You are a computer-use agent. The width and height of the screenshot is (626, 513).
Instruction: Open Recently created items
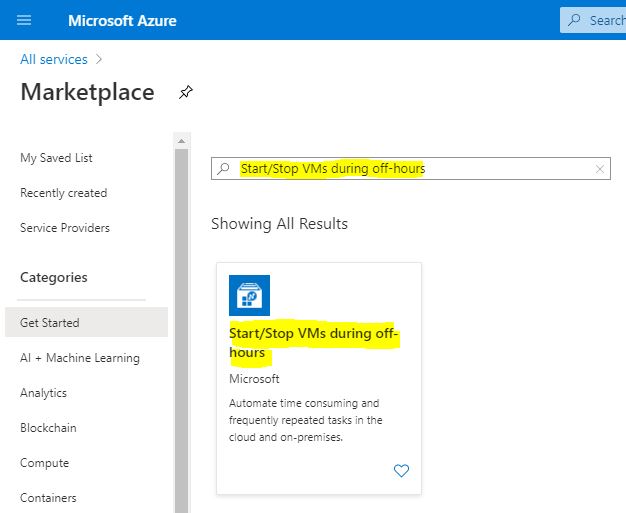[x=63, y=193]
